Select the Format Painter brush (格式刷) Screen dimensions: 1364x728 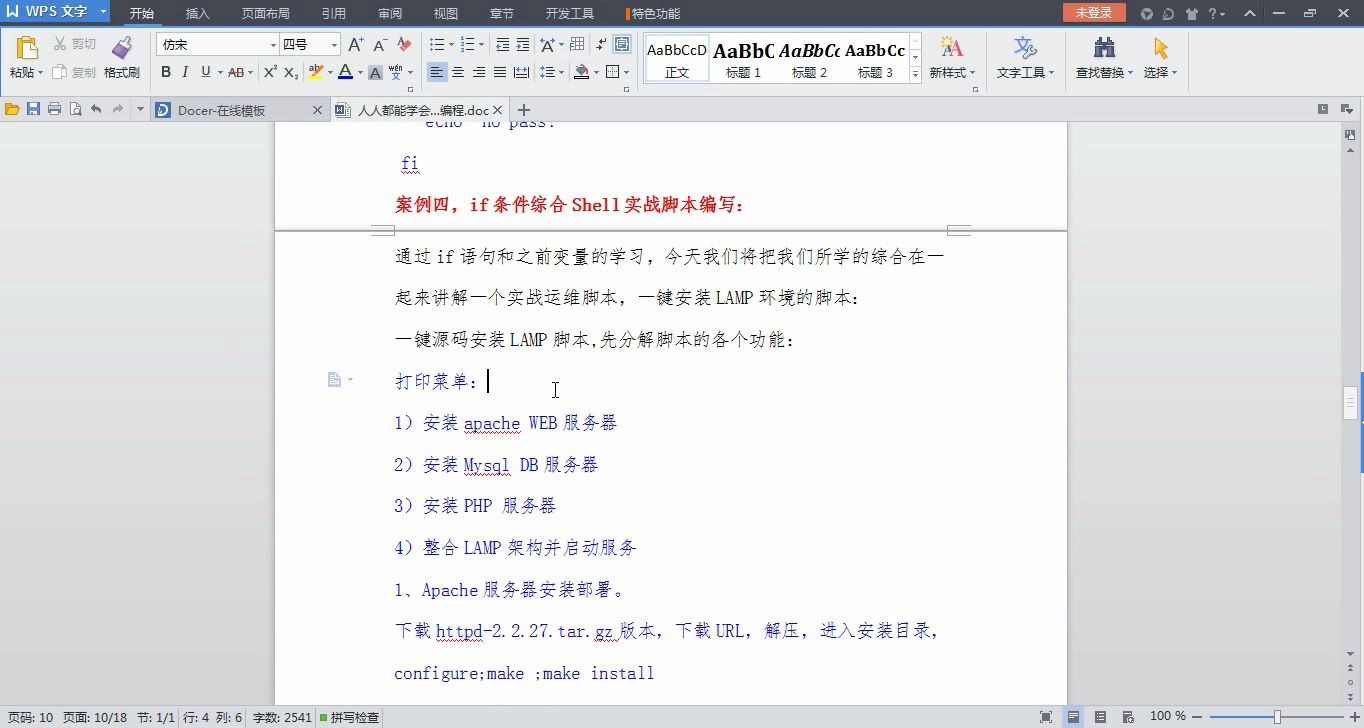click(x=122, y=58)
